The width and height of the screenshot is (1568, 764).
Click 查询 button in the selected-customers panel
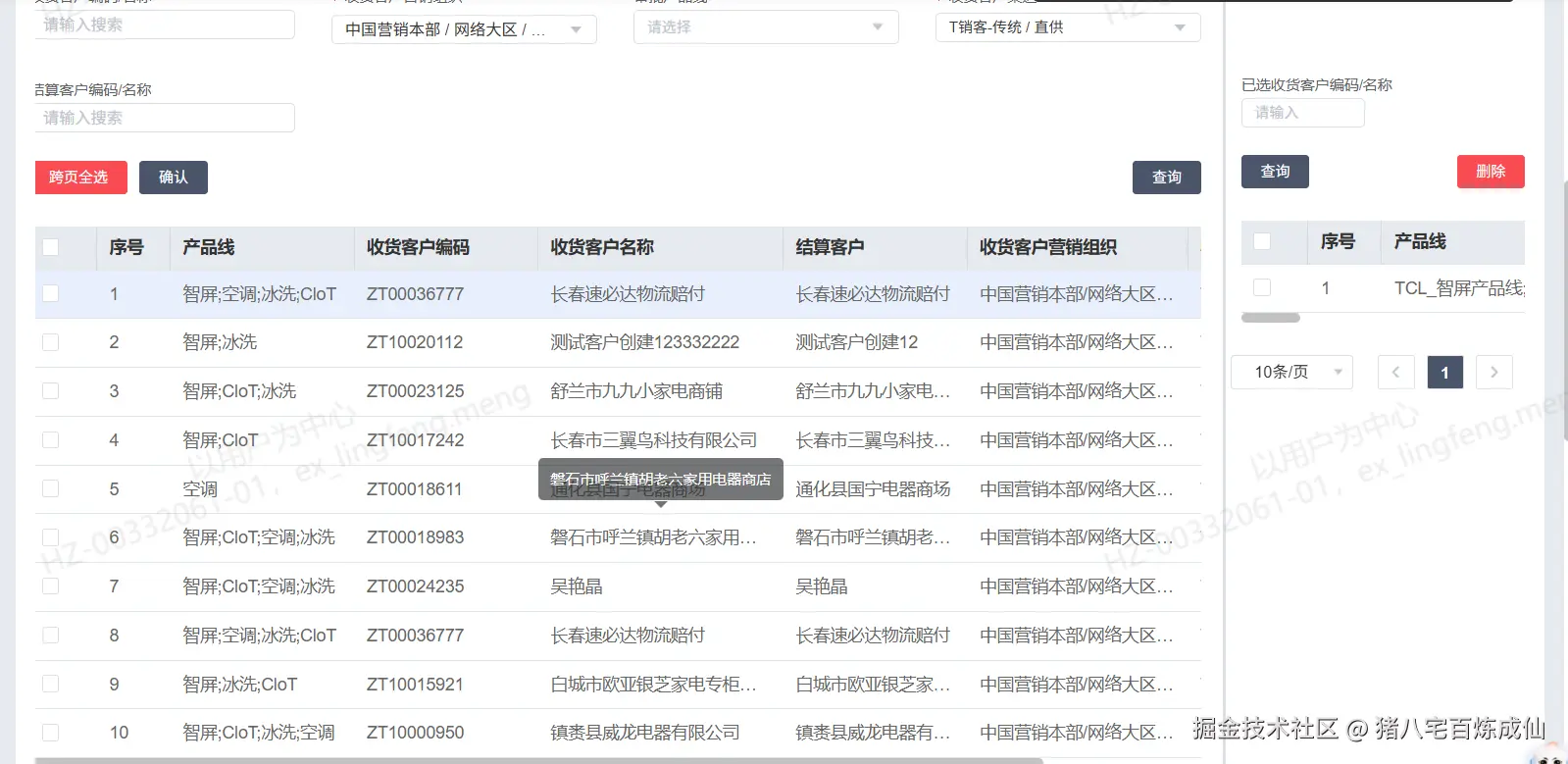pyautogui.click(x=1275, y=172)
